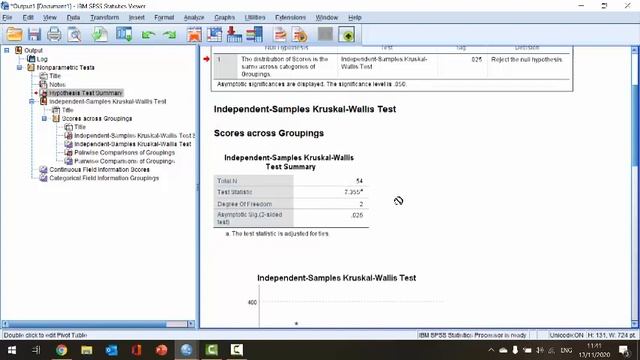The width and height of the screenshot is (640, 360).
Task: Click the Total N value 54
Action: (359, 181)
